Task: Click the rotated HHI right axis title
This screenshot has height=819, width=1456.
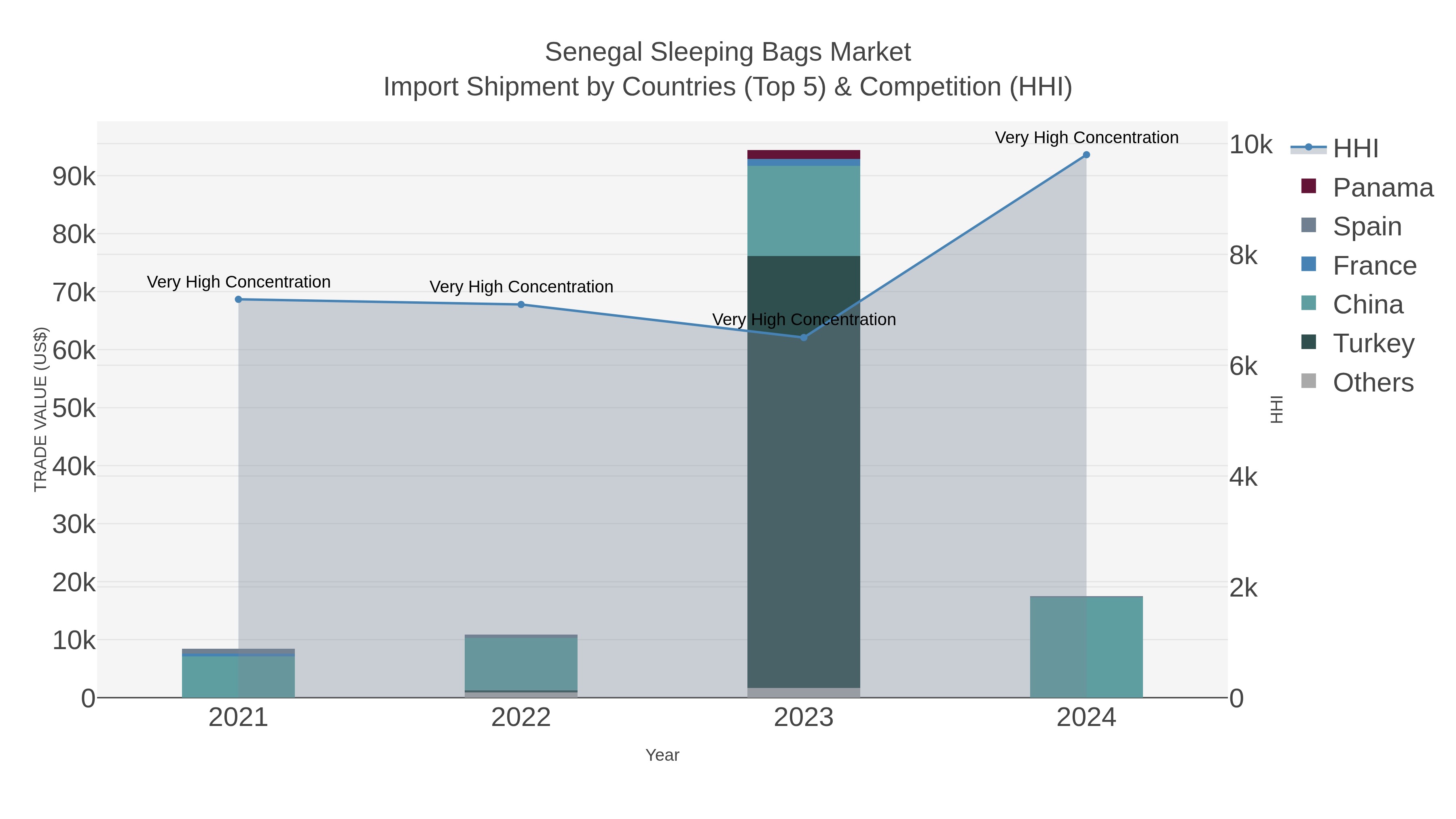Action: point(1277,409)
